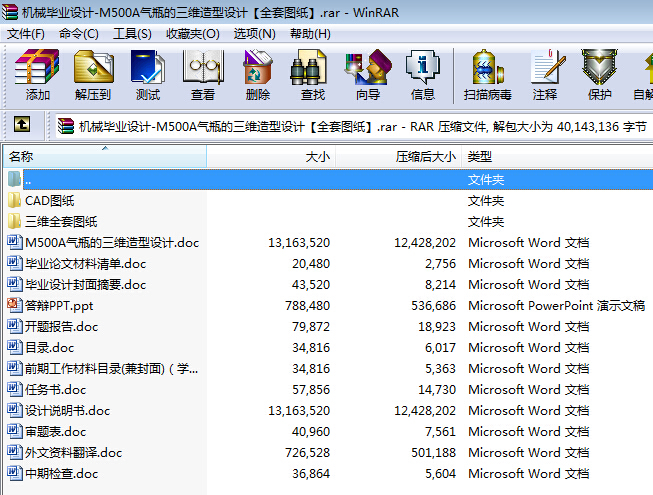Go up one level arrow button
The image size is (653, 495).
(x=22, y=124)
